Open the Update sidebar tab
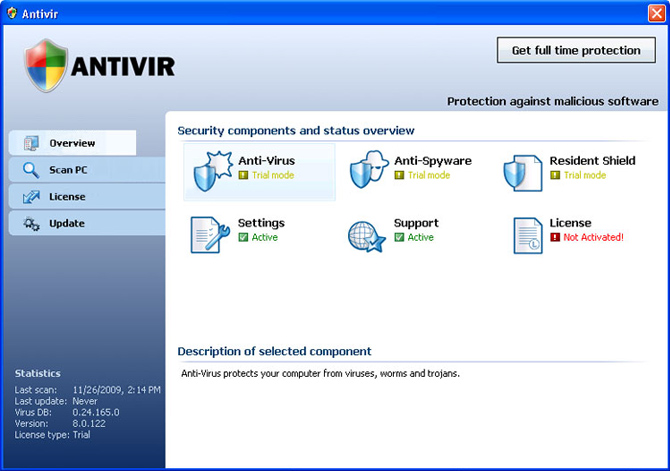The image size is (670, 471). [67, 223]
